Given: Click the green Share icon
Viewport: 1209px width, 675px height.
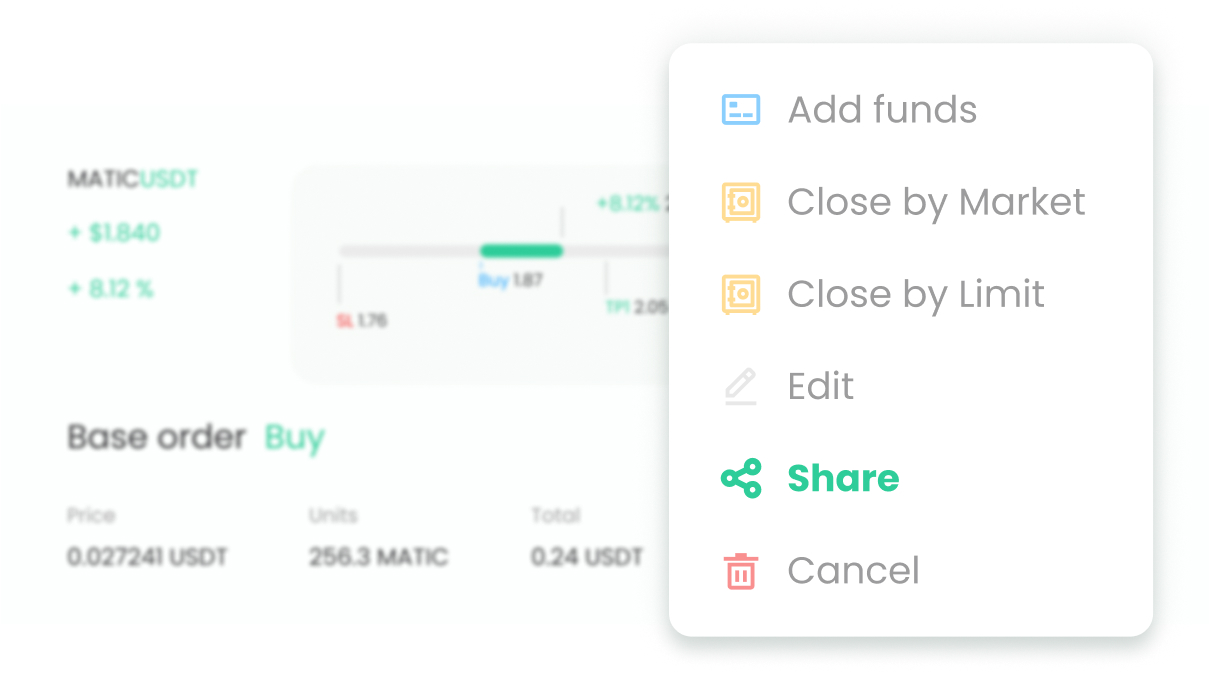Looking at the screenshot, I should [x=741, y=478].
